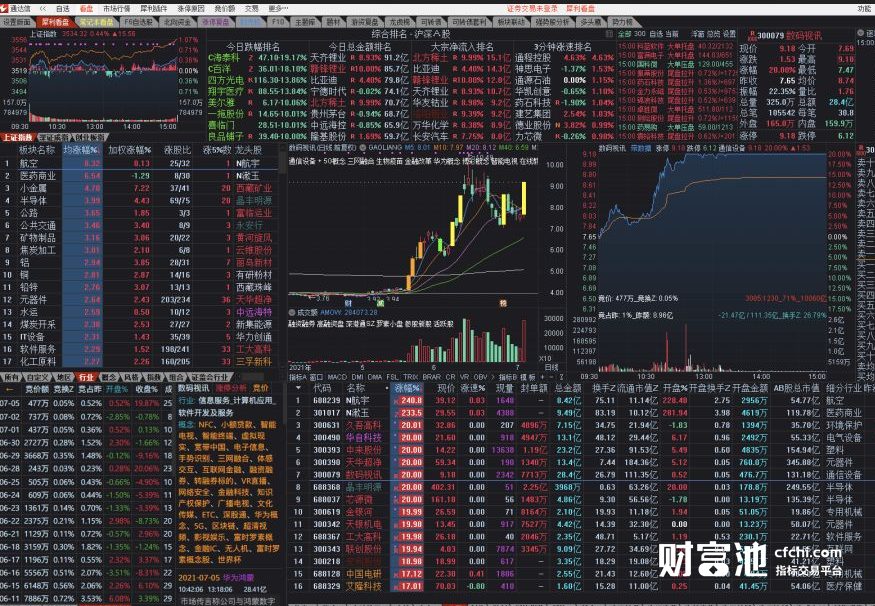Sort stock list by 涨幅% column
The width and height of the screenshot is (875, 606).
pos(407,388)
